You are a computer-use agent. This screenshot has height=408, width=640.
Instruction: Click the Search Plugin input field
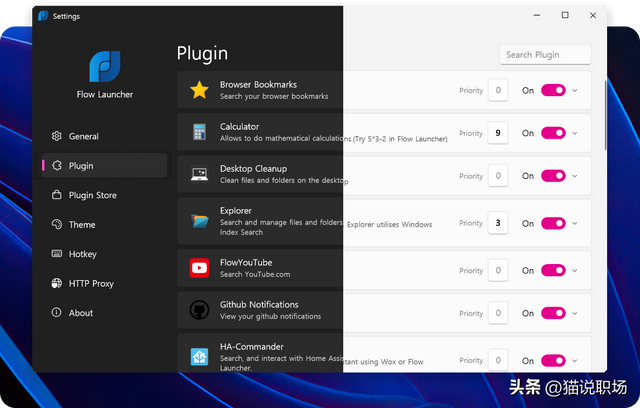(x=545, y=55)
